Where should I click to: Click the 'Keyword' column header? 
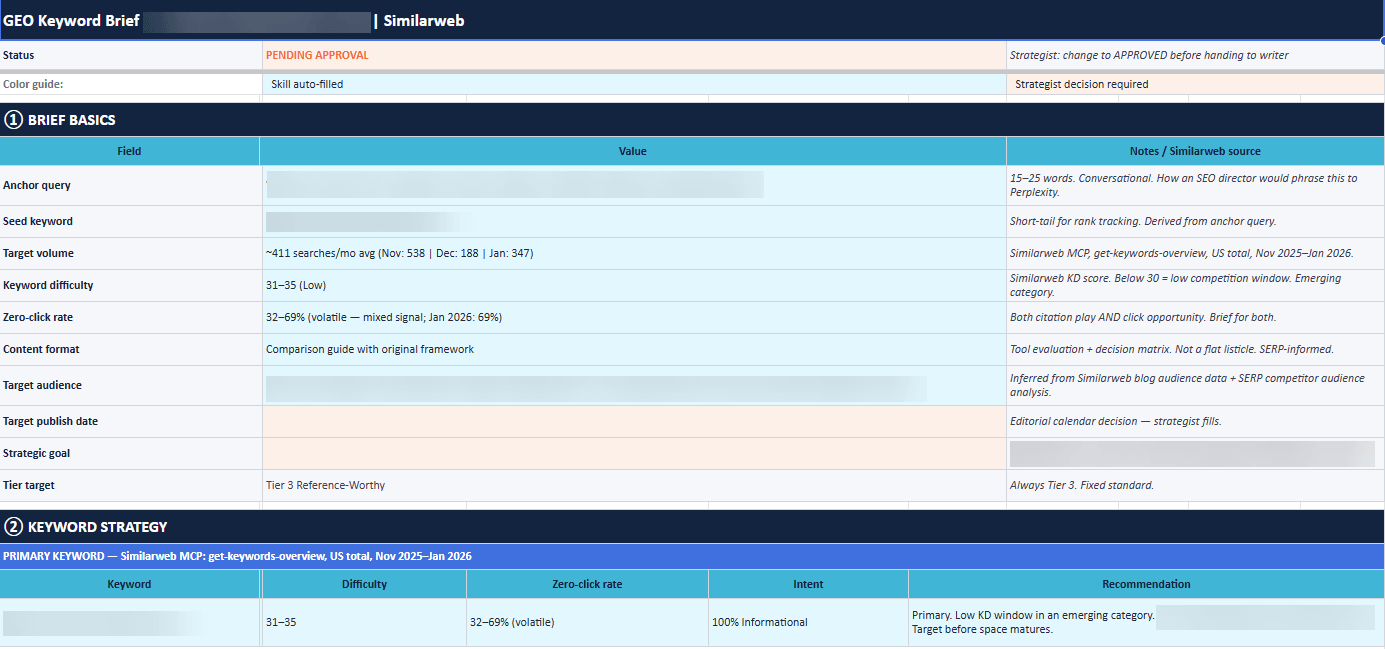coord(130,584)
